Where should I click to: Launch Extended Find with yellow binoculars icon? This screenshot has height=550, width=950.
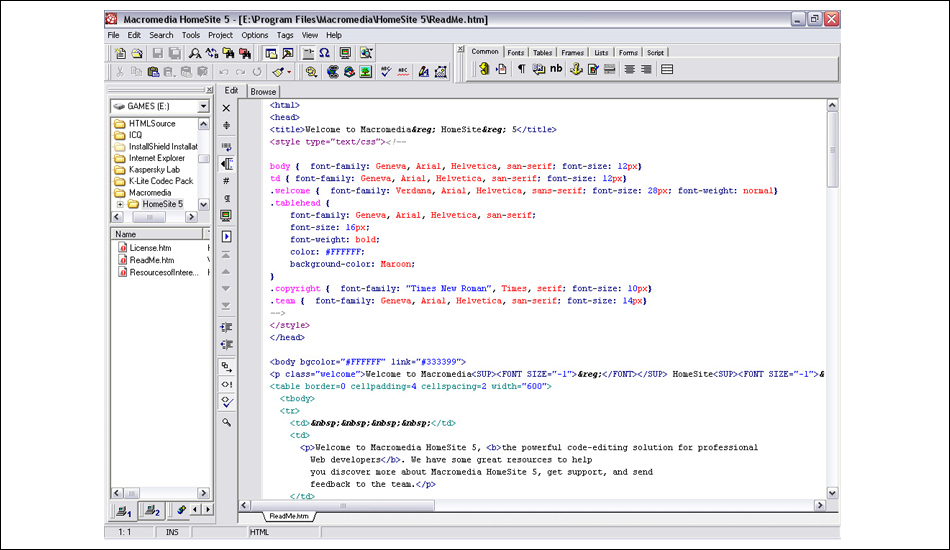tap(228, 53)
